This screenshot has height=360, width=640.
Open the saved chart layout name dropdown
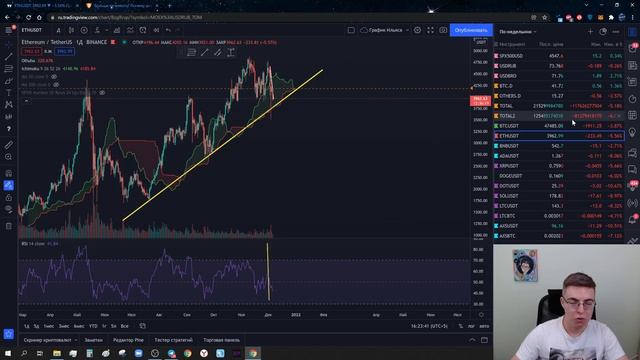coord(385,30)
